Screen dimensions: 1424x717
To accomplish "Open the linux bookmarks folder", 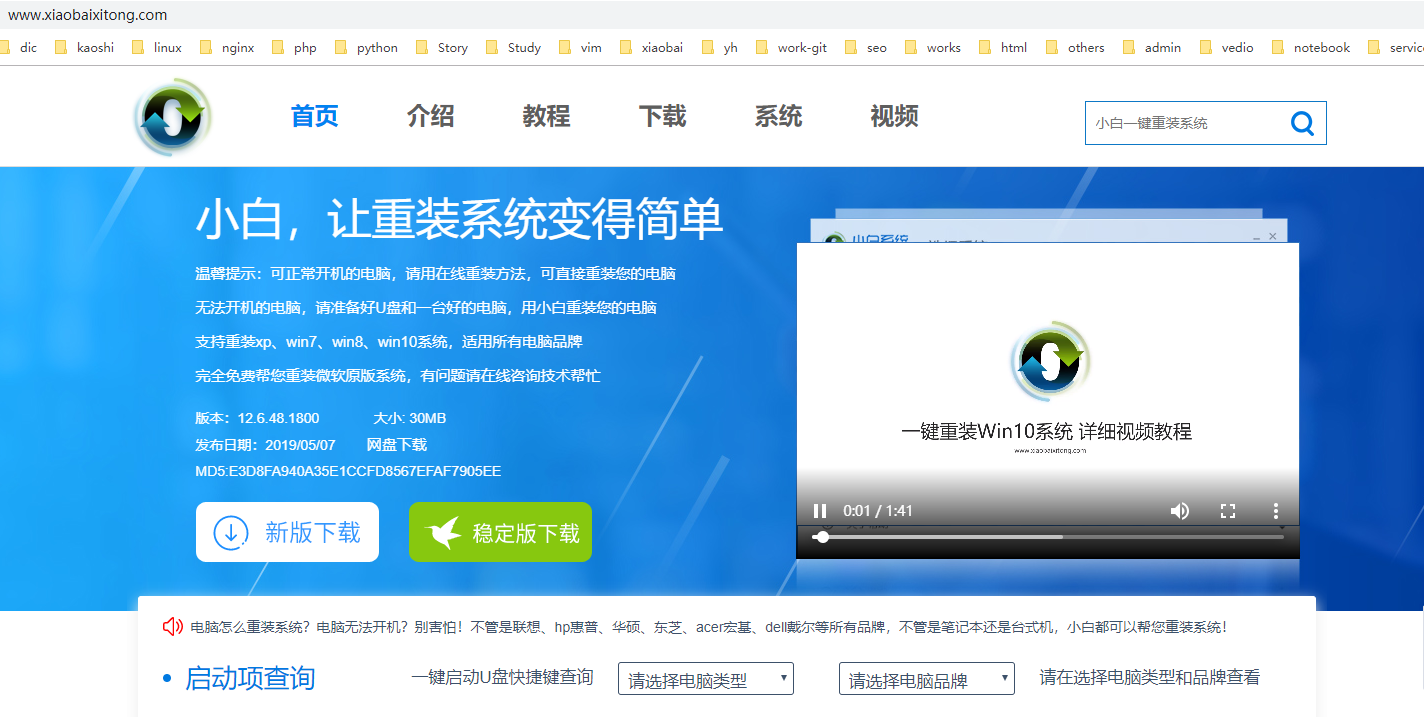I will pyautogui.click(x=156, y=46).
